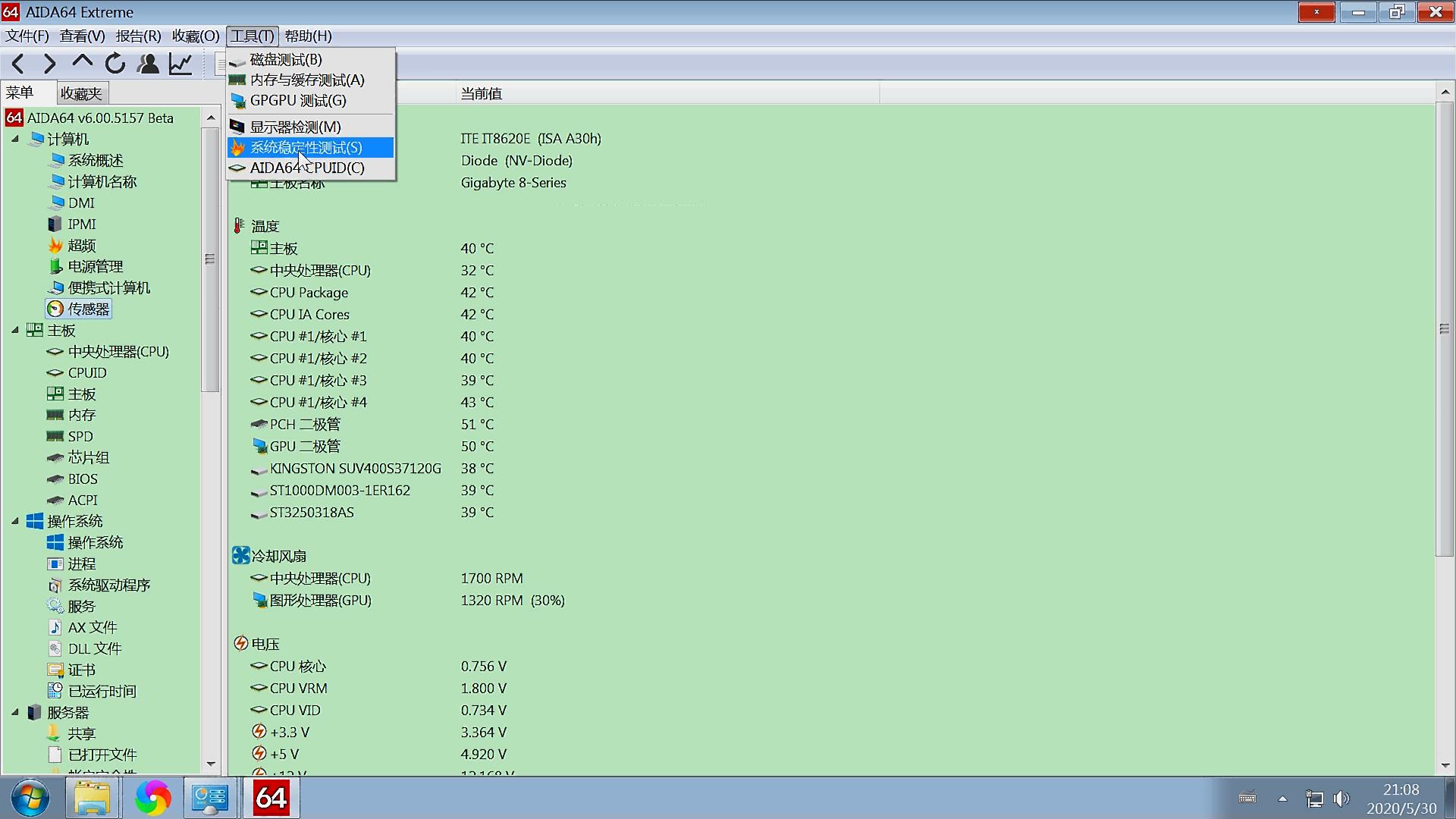Open the CPUID tree item
1456x819 pixels.
pos(87,373)
